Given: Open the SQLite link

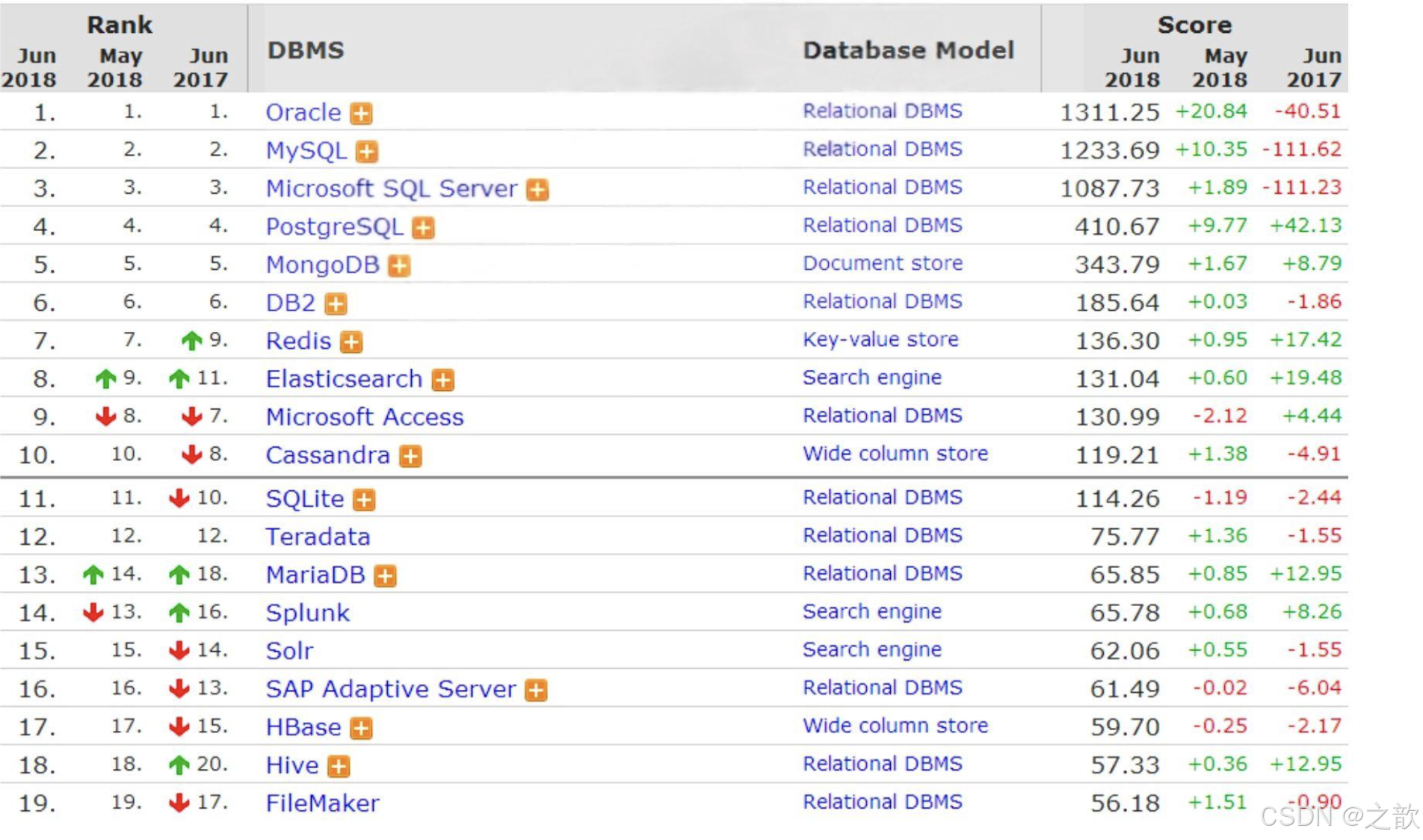Looking at the screenshot, I should point(305,499).
